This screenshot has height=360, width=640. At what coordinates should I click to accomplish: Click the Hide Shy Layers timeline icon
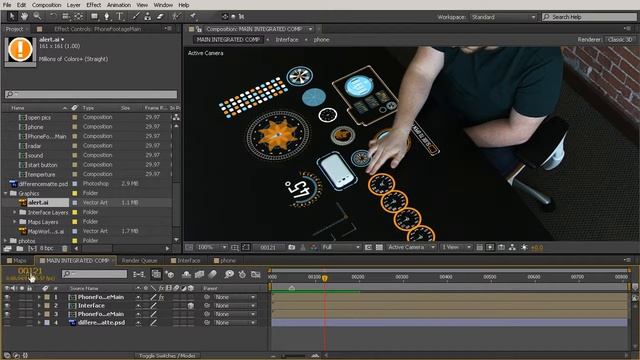(186, 274)
